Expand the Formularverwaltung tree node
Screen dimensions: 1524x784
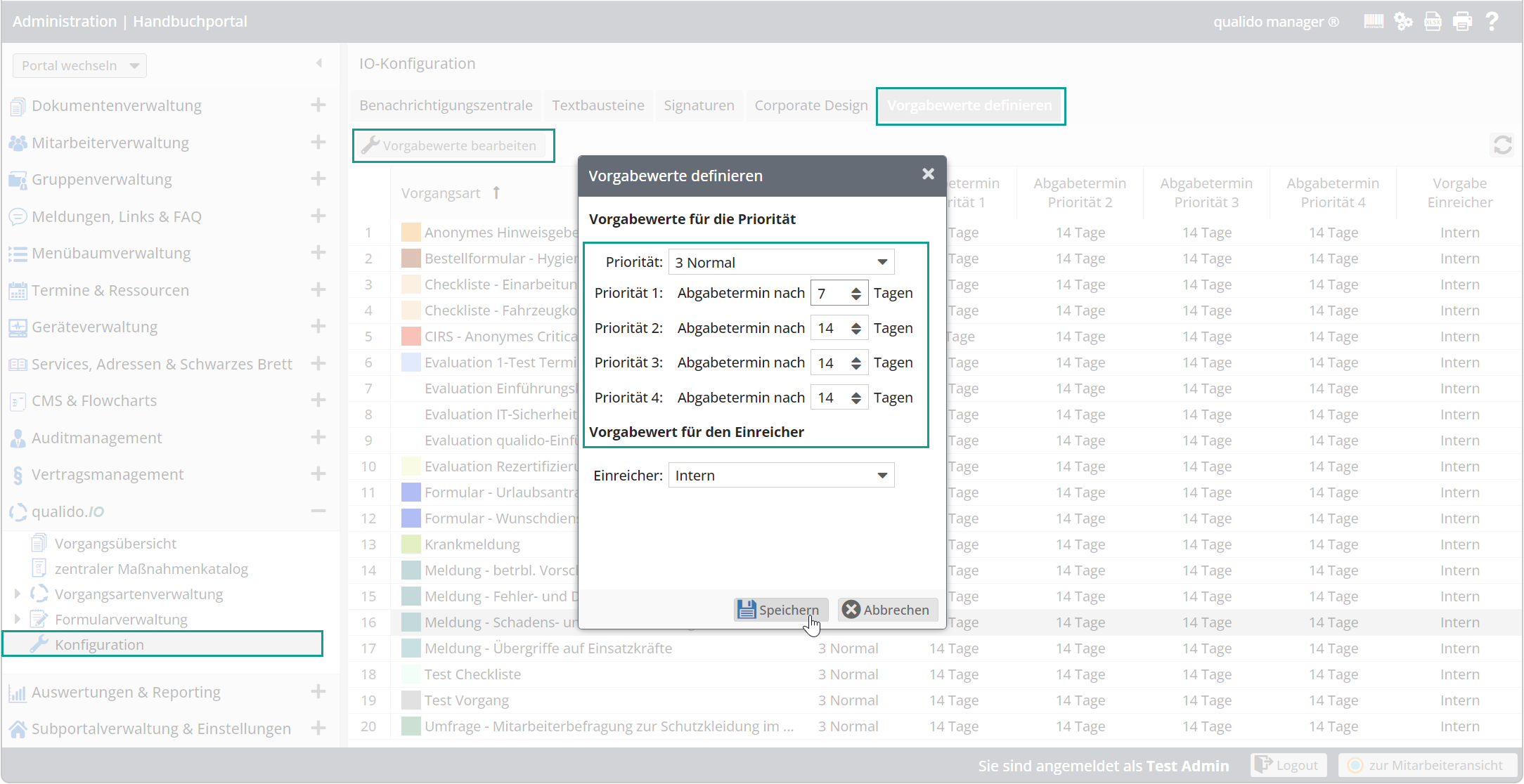click(18, 620)
